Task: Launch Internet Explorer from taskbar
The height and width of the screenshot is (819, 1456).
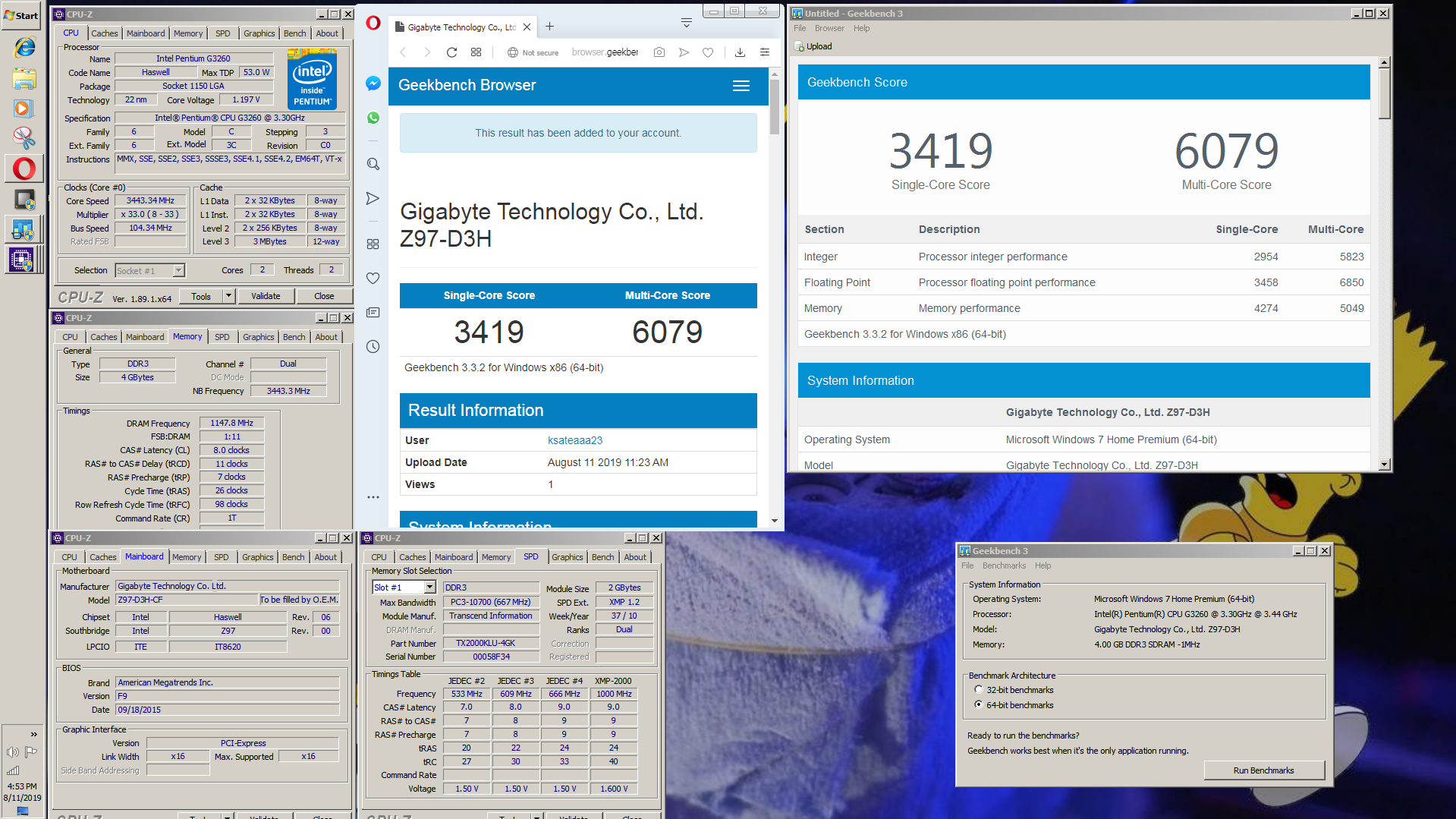Action: 24,47
